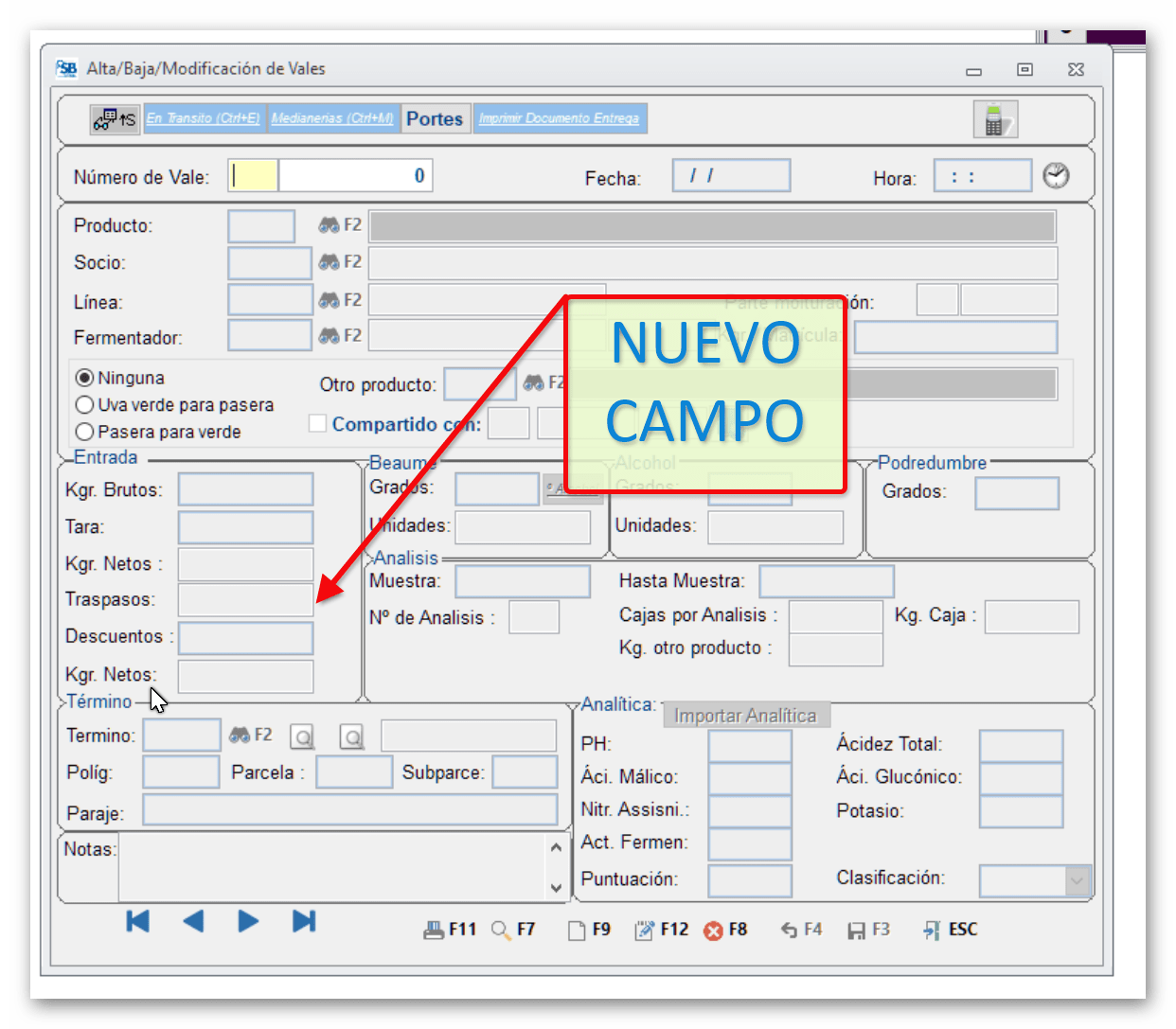Select Uva verde para pasera option
Image resolution: width=1176 pixels, height=1029 pixels.
tap(85, 405)
